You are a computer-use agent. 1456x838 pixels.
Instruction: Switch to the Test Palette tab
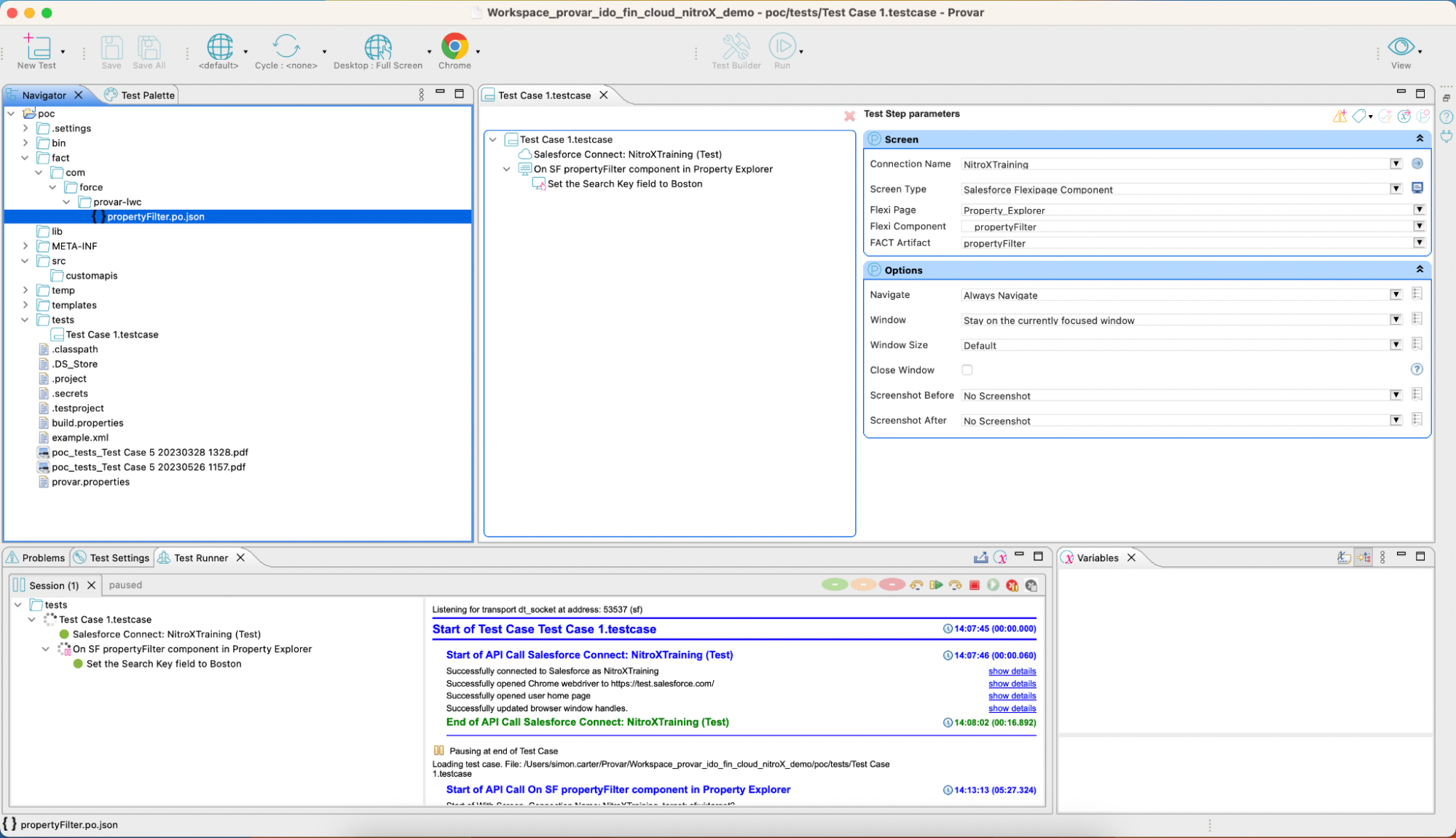(x=140, y=95)
